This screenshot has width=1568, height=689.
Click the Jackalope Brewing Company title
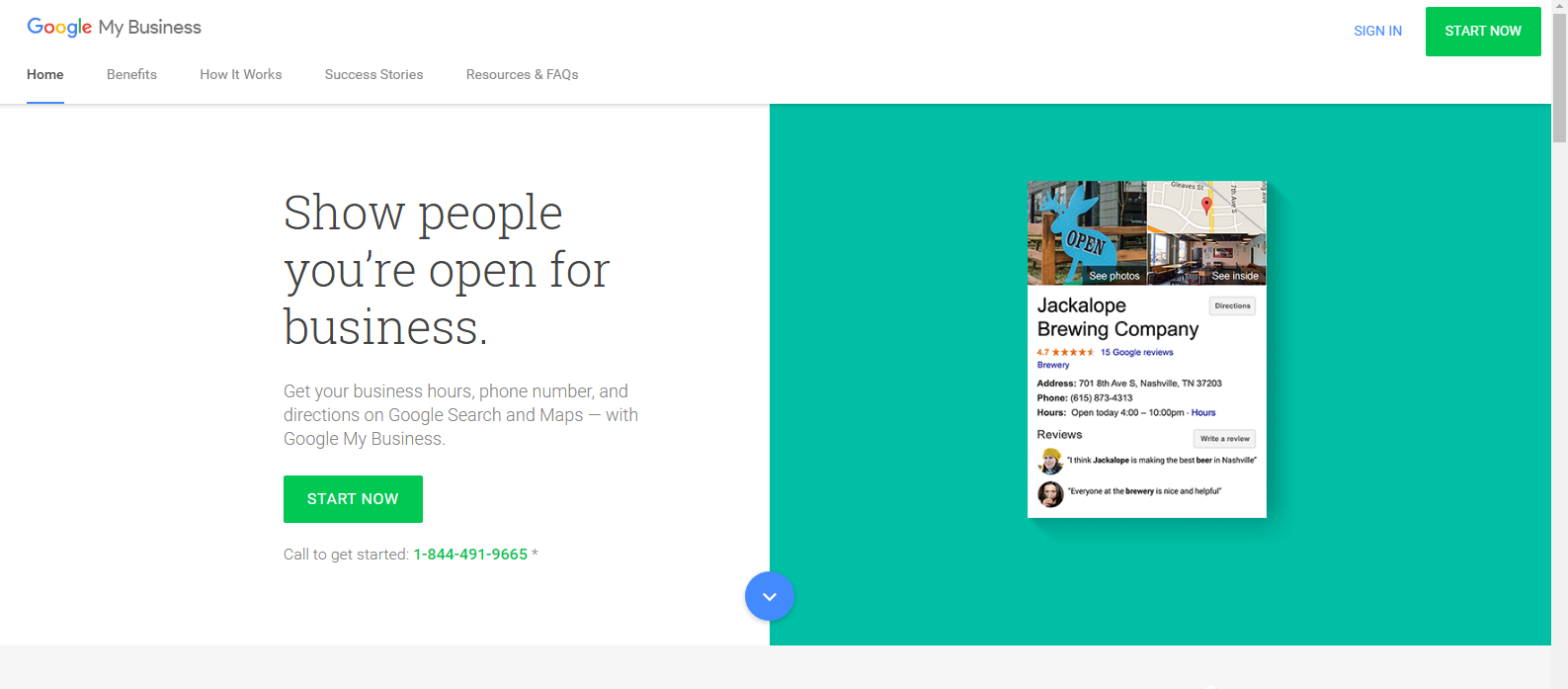(1117, 317)
